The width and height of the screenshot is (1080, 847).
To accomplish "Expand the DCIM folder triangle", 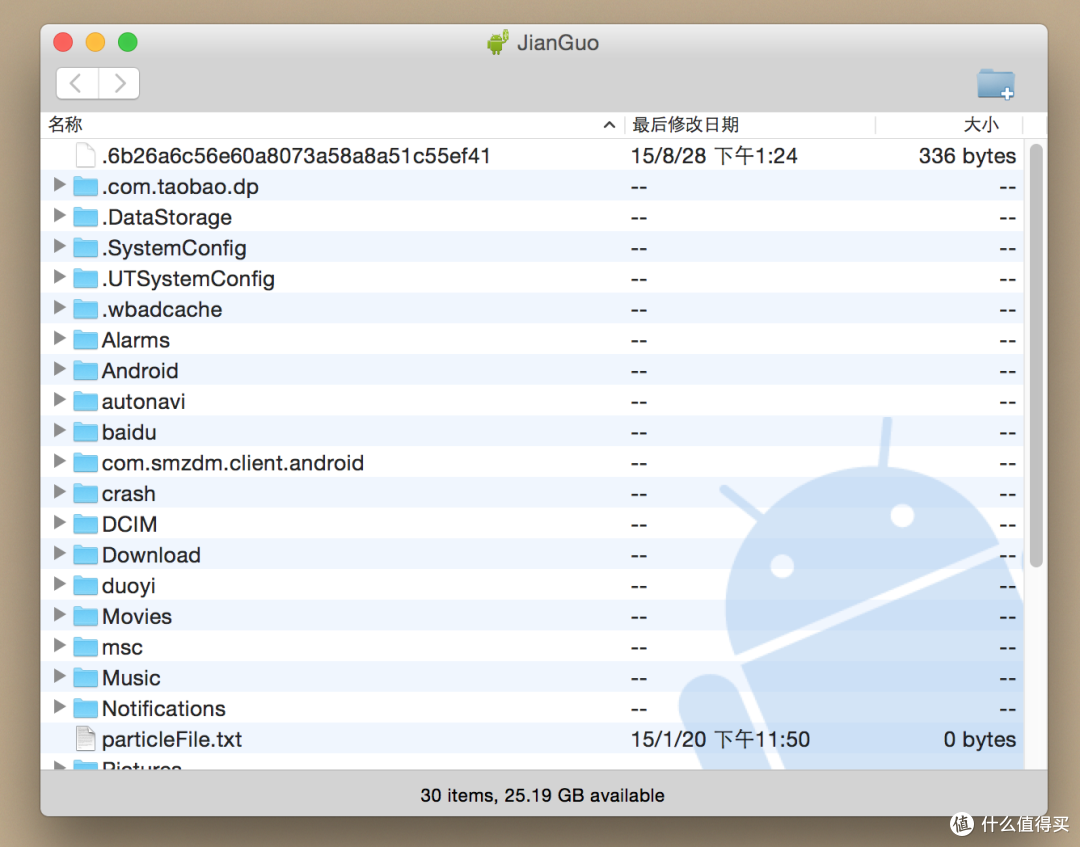I will coord(60,523).
